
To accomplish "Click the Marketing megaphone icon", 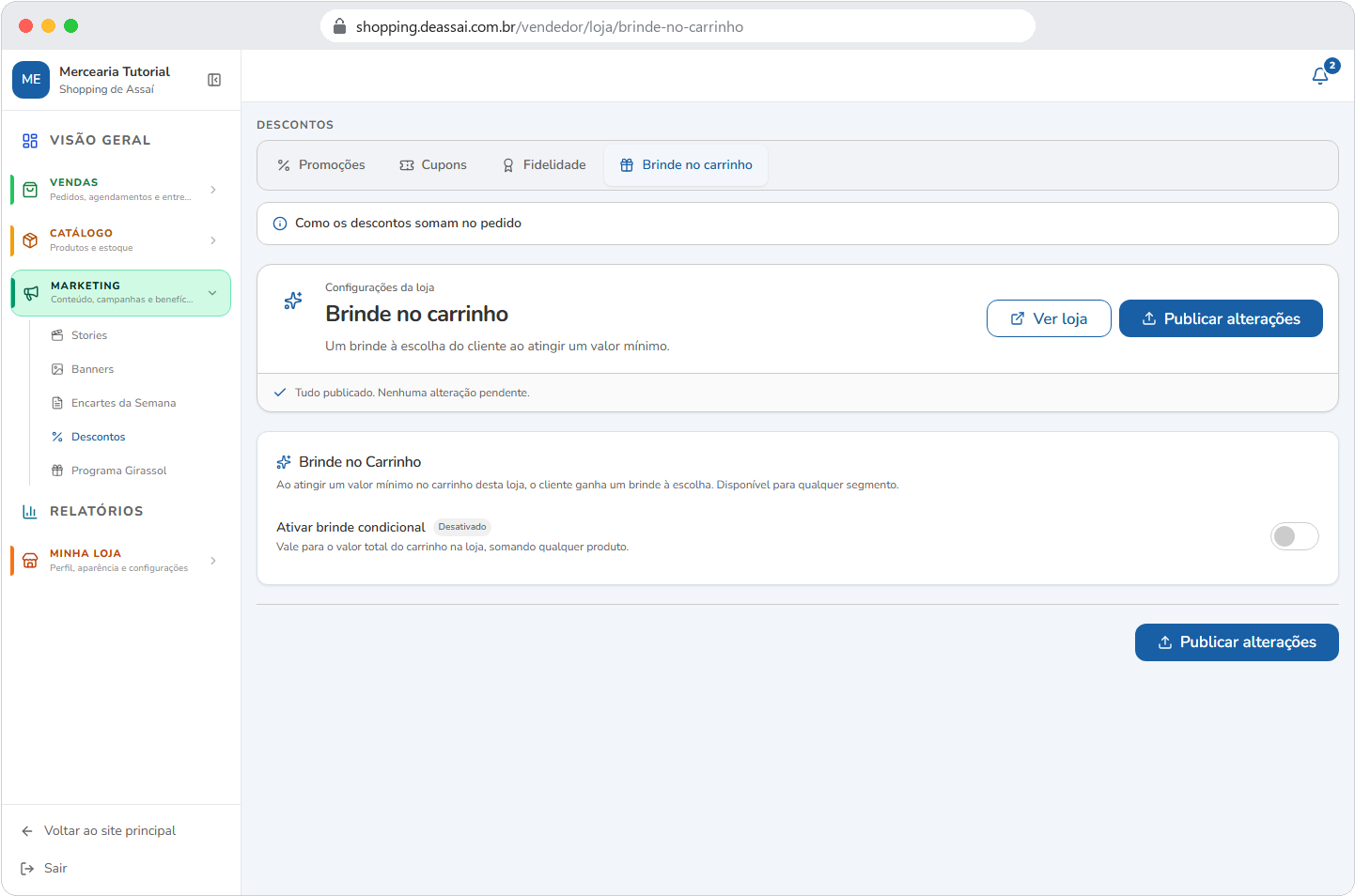I will pyautogui.click(x=31, y=293).
